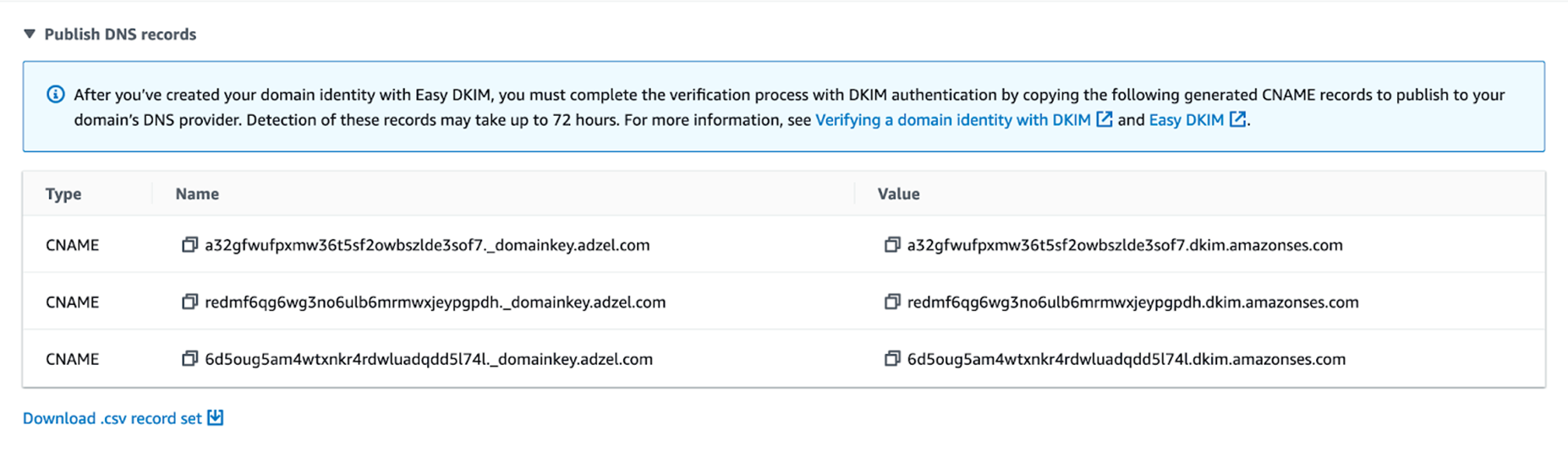Open Verifying a domain identity with DKIM link
Screen dimensions: 1568x452
952,120
